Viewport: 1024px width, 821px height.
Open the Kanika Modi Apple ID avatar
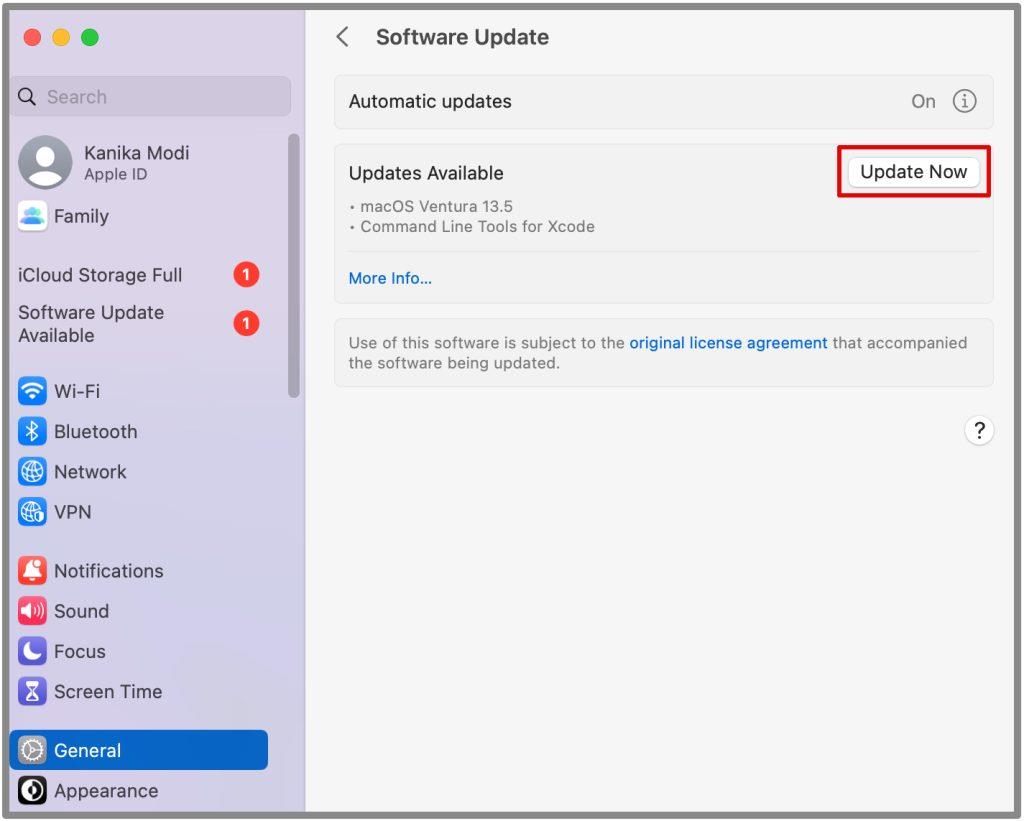[x=45, y=162]
